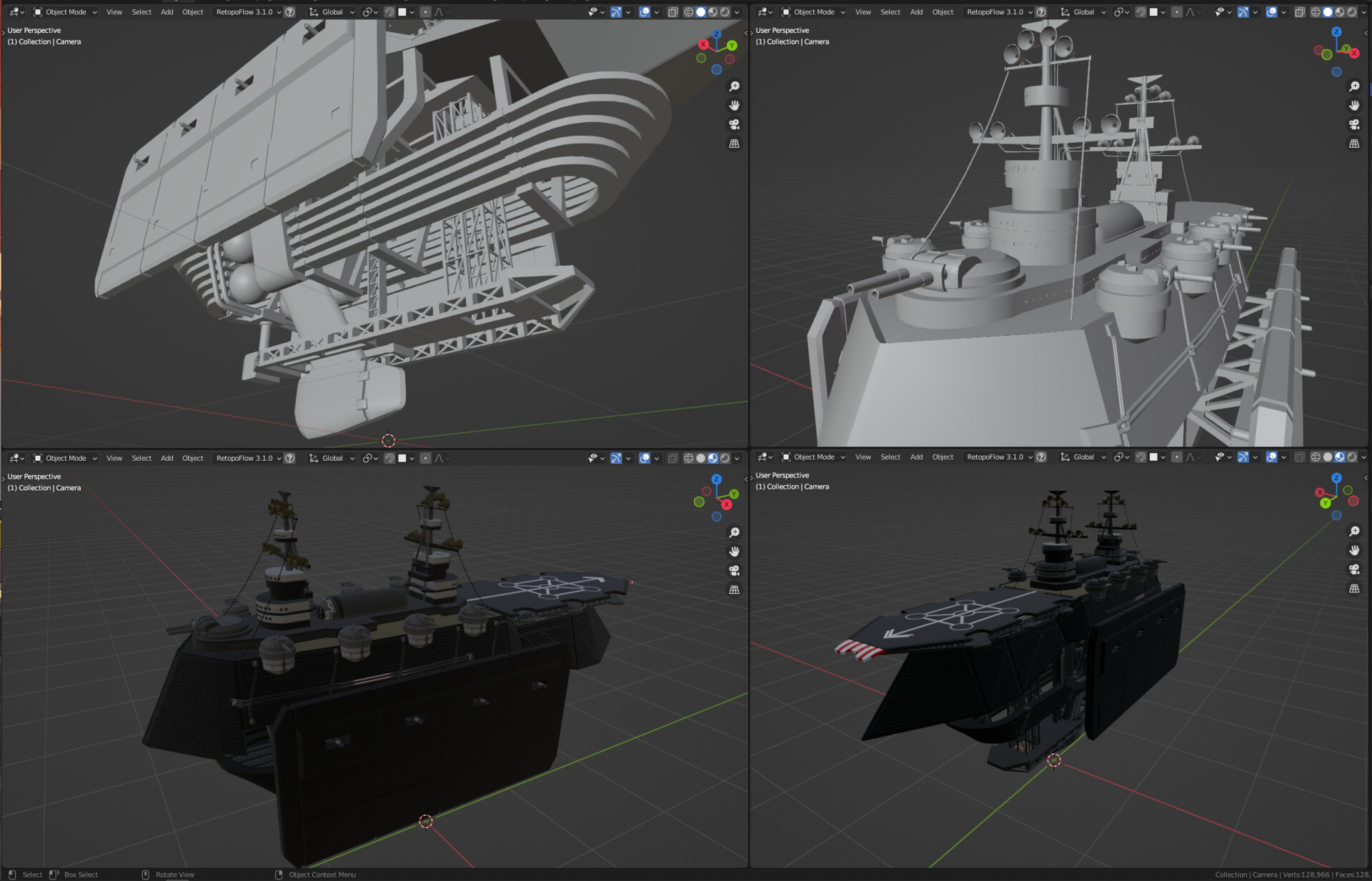Image resolution: width=1372 pixels, height=881 pixels.
Task: Switch top-right viewport to rendered shading
Action: tap(1352, 11)
